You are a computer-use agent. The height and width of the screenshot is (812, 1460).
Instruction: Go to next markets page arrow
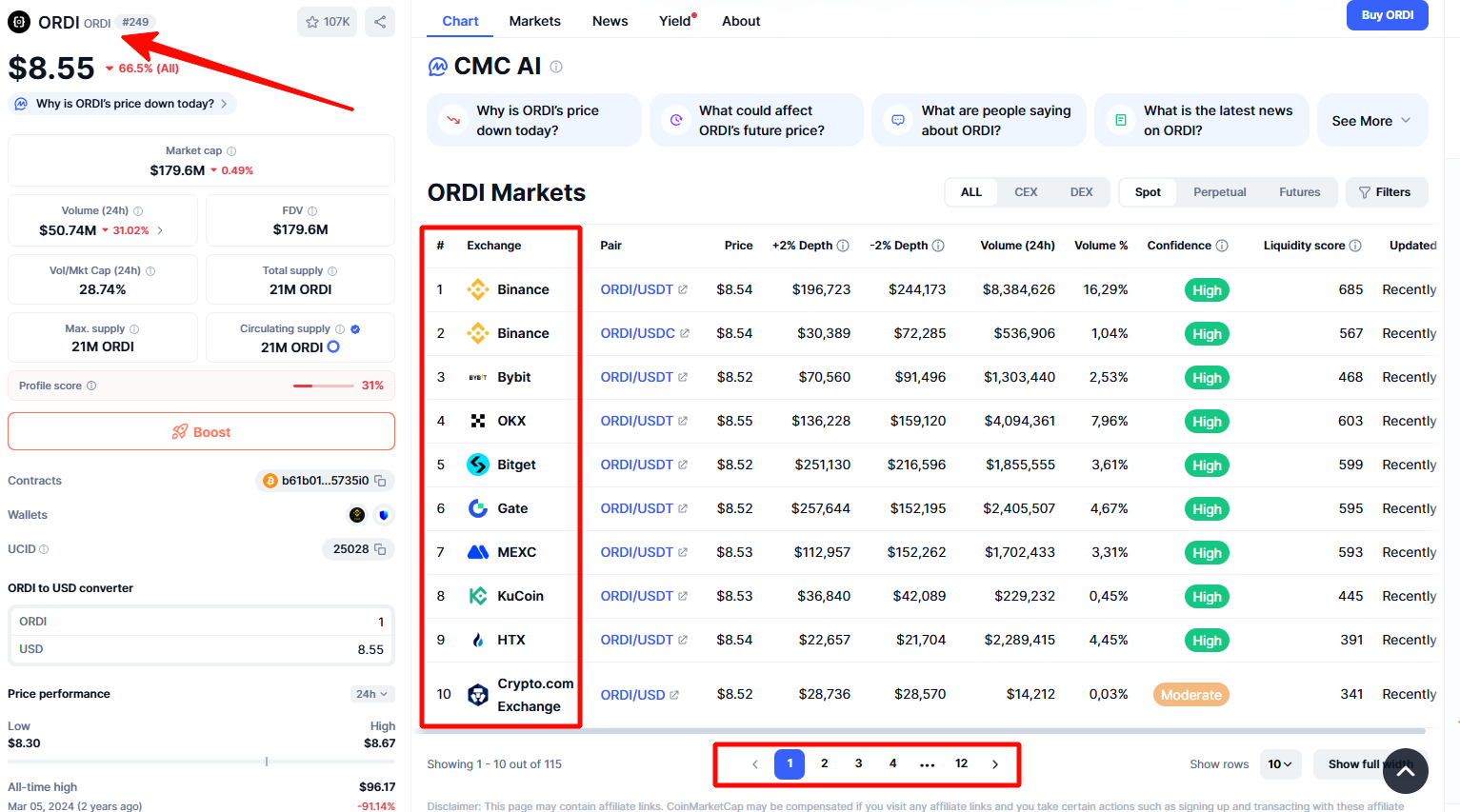coord(995,763)
